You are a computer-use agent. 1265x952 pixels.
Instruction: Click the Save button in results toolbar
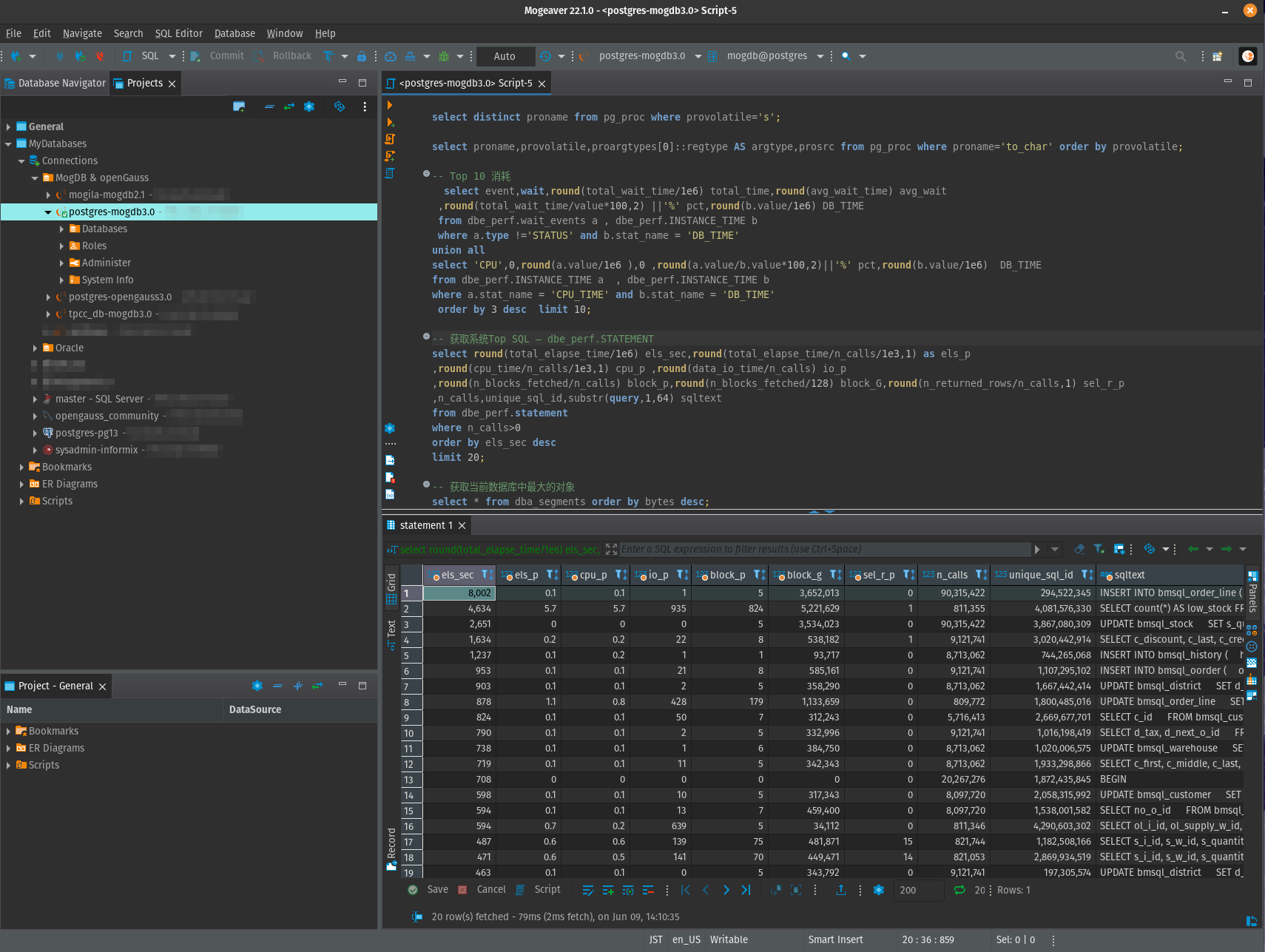(428, 890)
